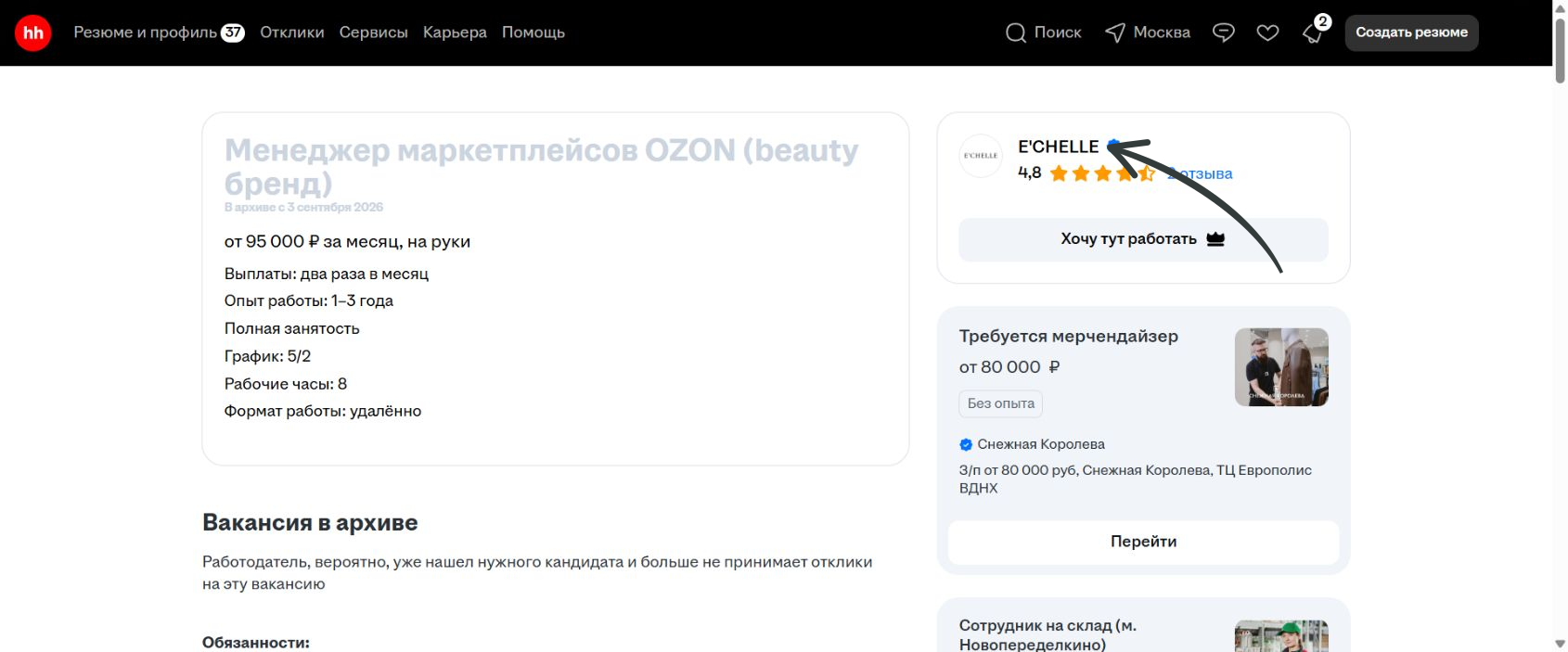Screen dimensions: 1568x652
Task: Click the Снежная Королева verified badge
Action: coord(966,444)
